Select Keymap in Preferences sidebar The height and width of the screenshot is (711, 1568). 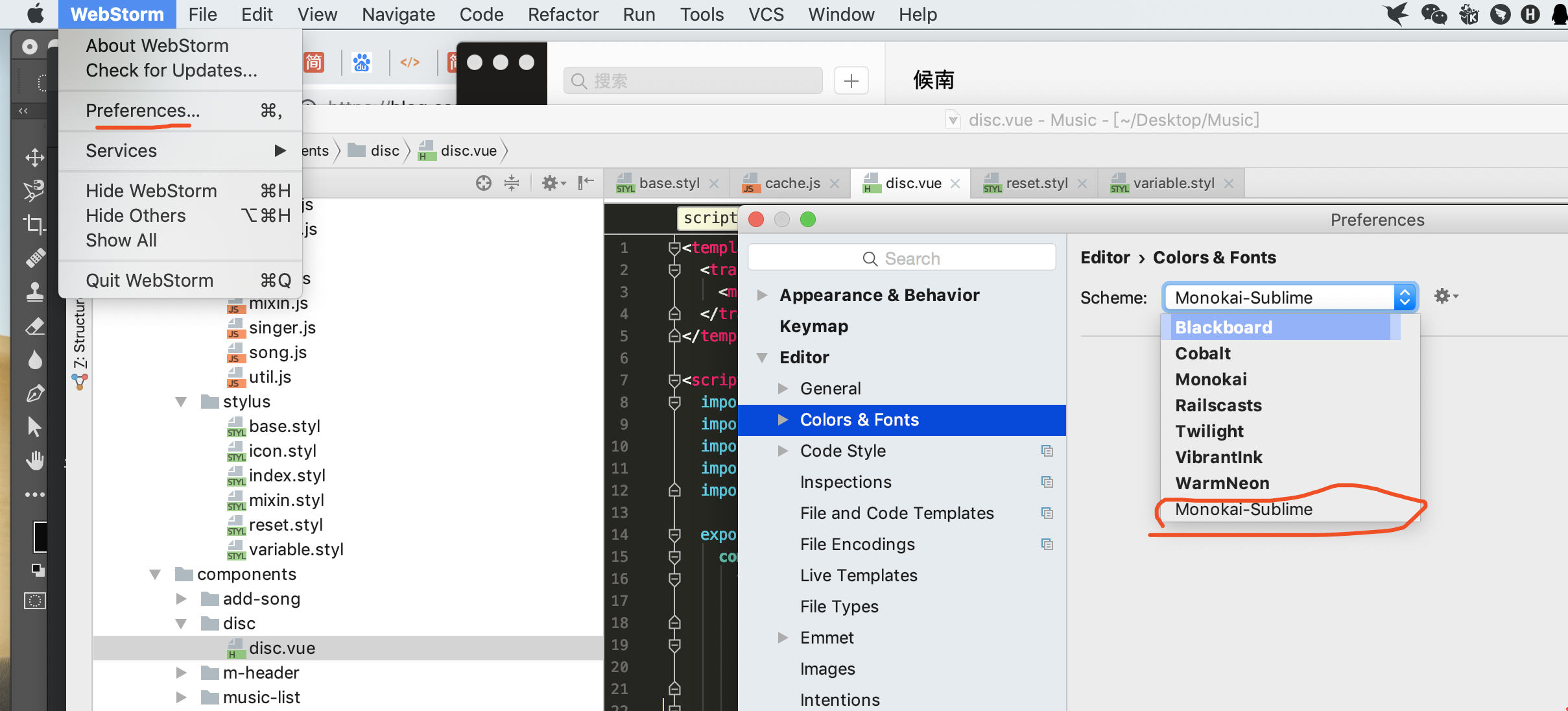(x=813, y=326)
